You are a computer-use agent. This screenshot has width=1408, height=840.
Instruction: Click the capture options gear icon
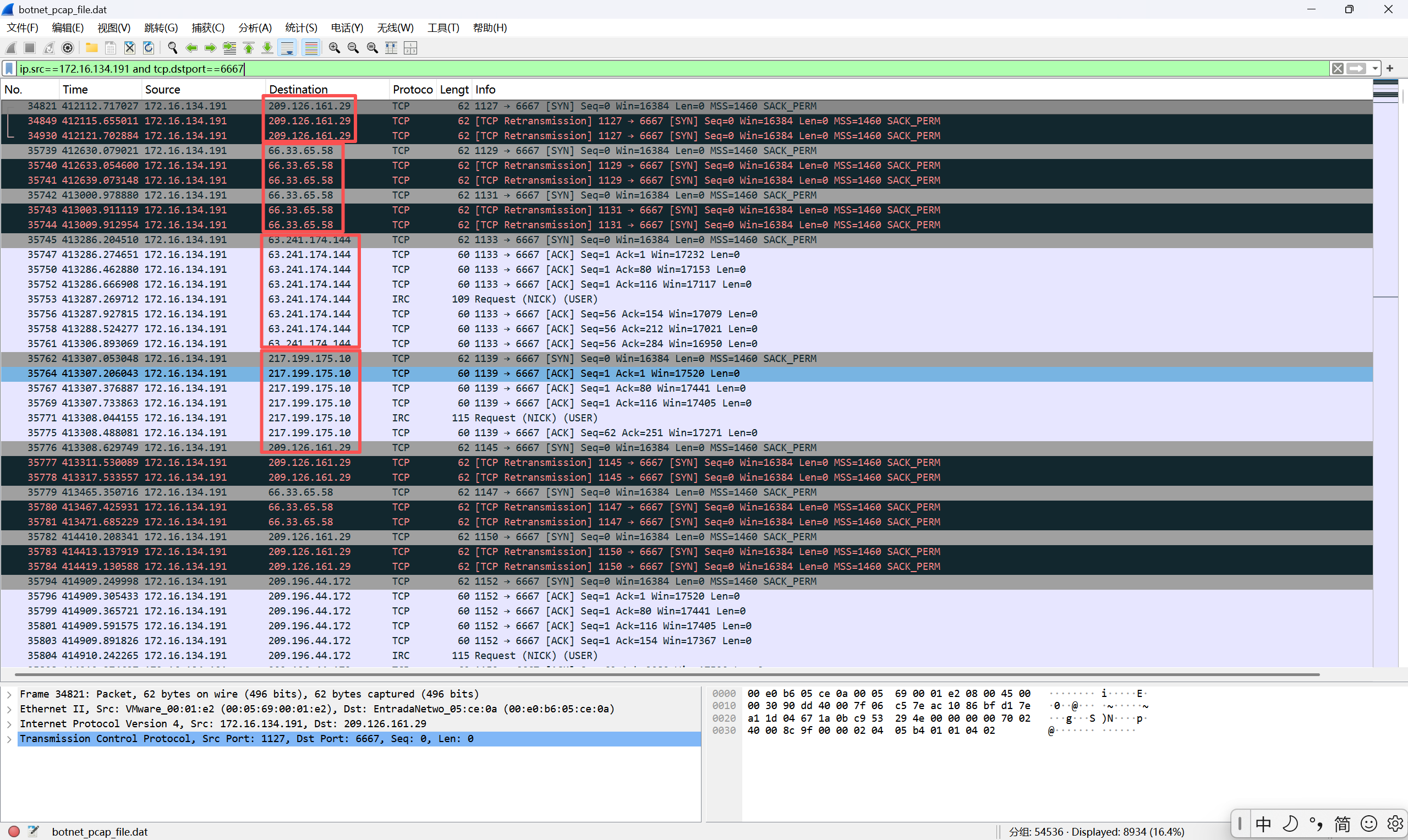pyautogui.click(x=68, y=48)
